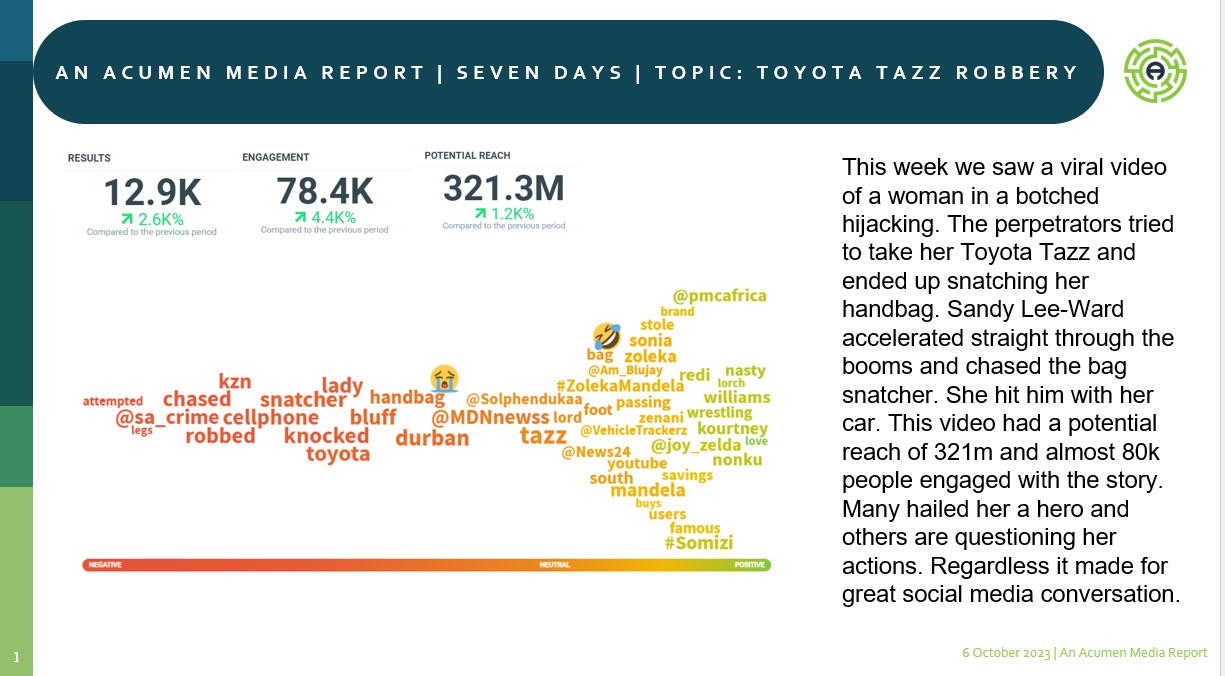Click the crying emoji beside handbag
1225x676 pixels.
coord(445,378)
